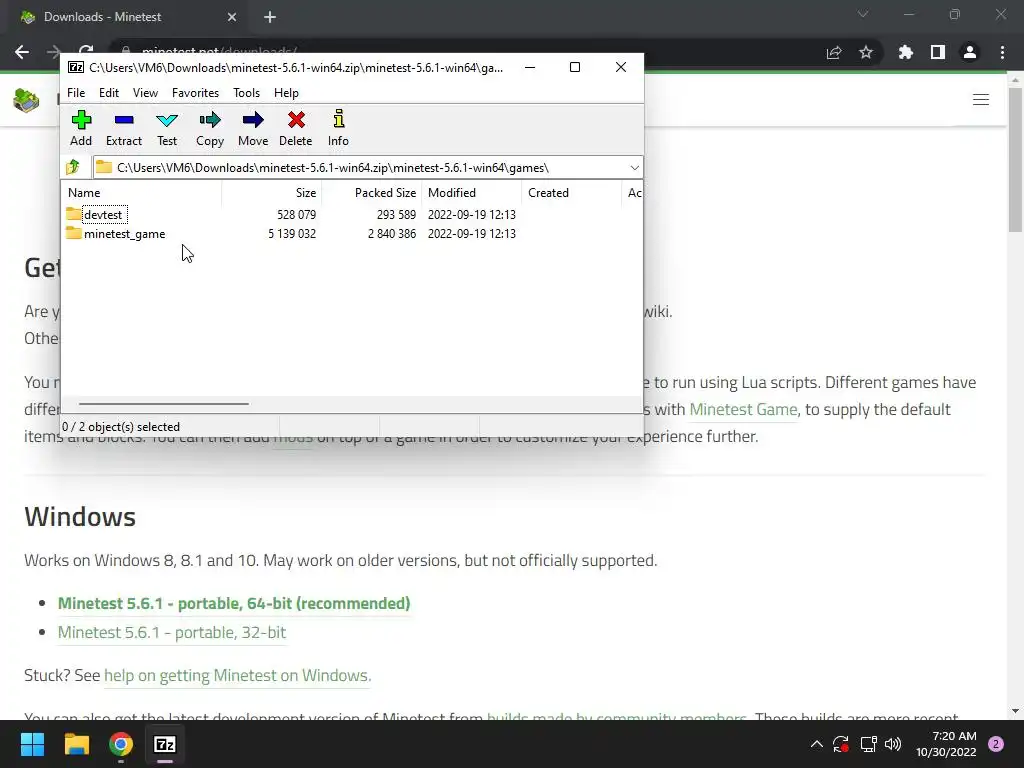Click the Windows section heading
Screen dimensions: 1024x768
click(x=80, y=517)
